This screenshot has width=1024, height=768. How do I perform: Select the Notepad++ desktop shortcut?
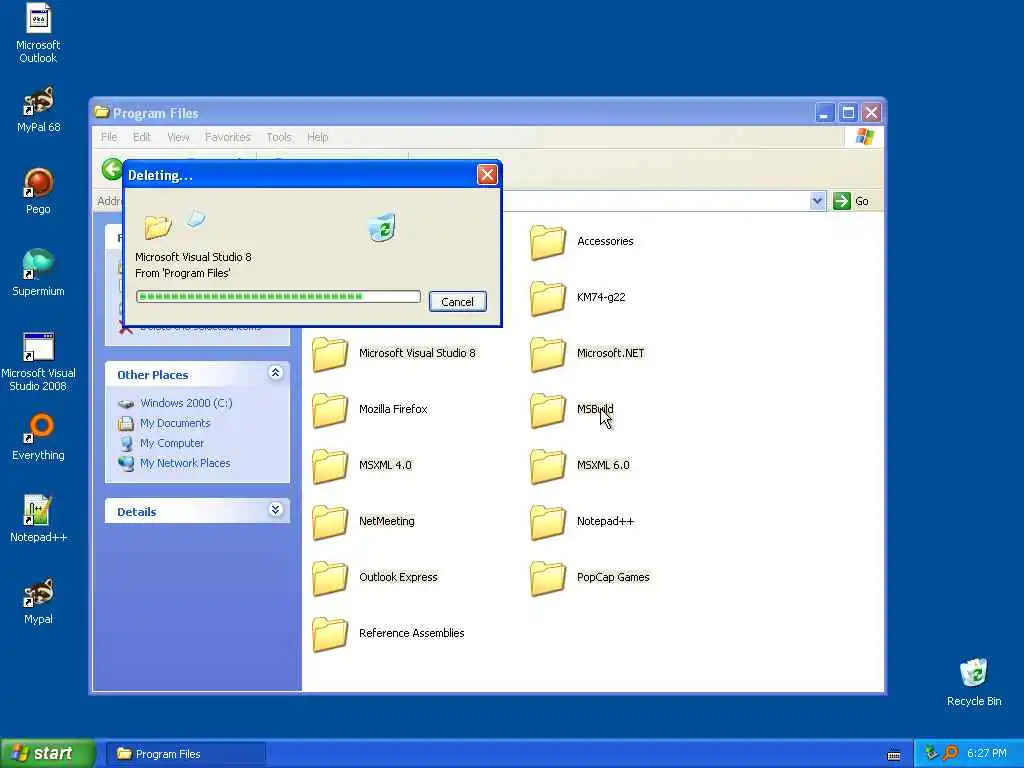[x=38, y=519]
